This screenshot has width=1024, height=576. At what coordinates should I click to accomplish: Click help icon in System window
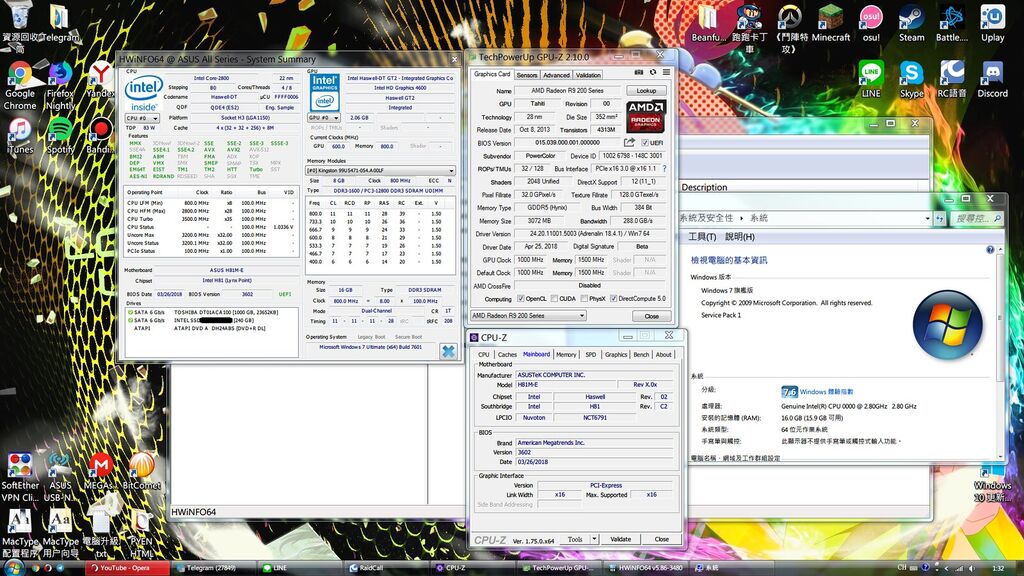pyautogui.click(x=990, y=249)
